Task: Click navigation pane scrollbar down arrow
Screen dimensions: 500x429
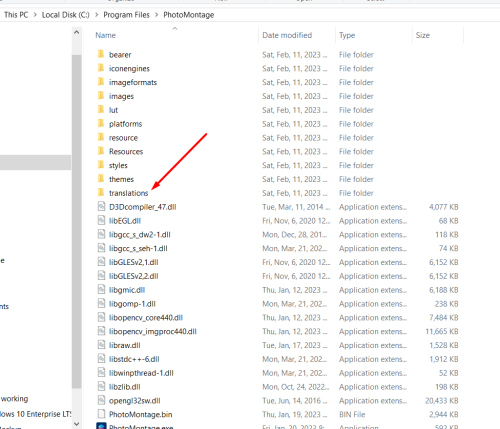Action: (x=76, y=424)
